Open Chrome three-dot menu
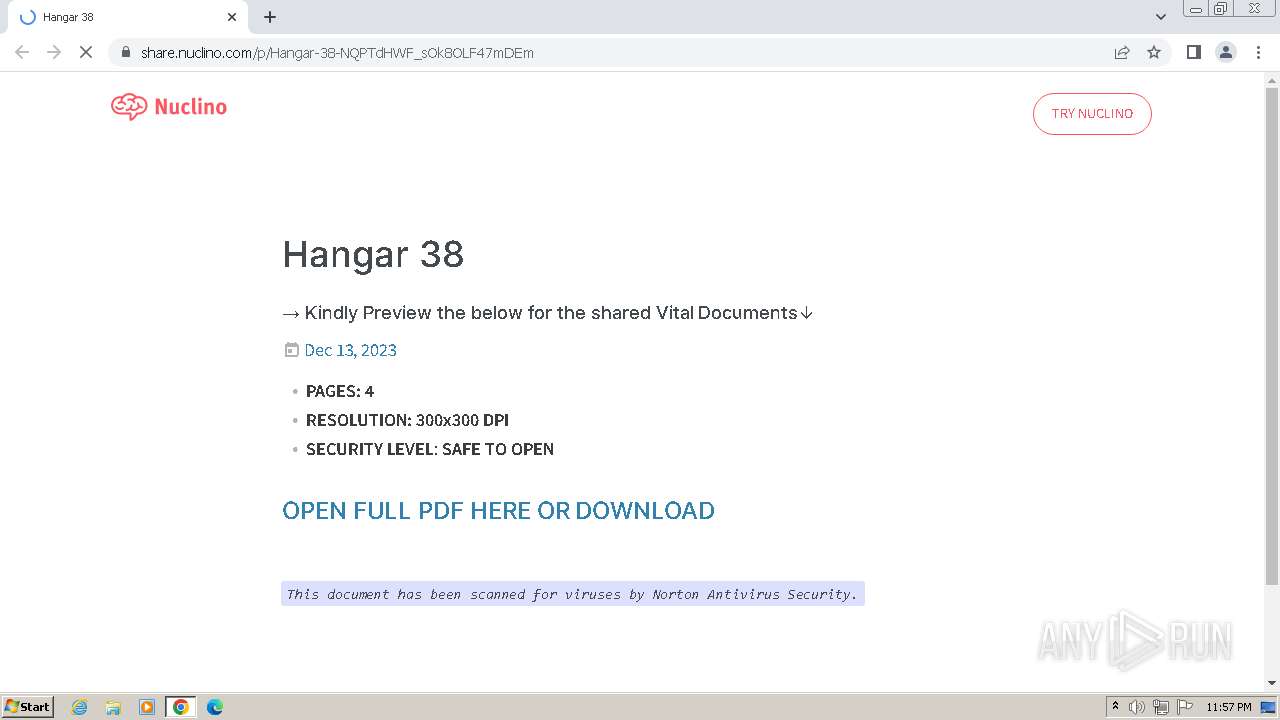1280x720 pixels. tap(1258, 52)
